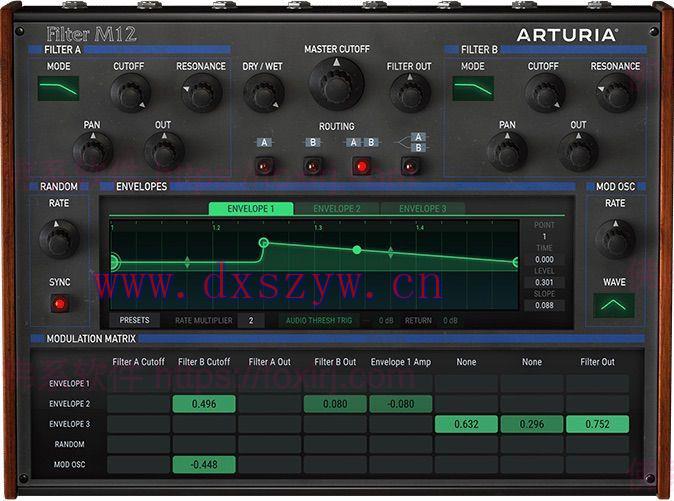Click the matrix cell showing 0.496
674x501 pixels.
[x=204, y=404]
